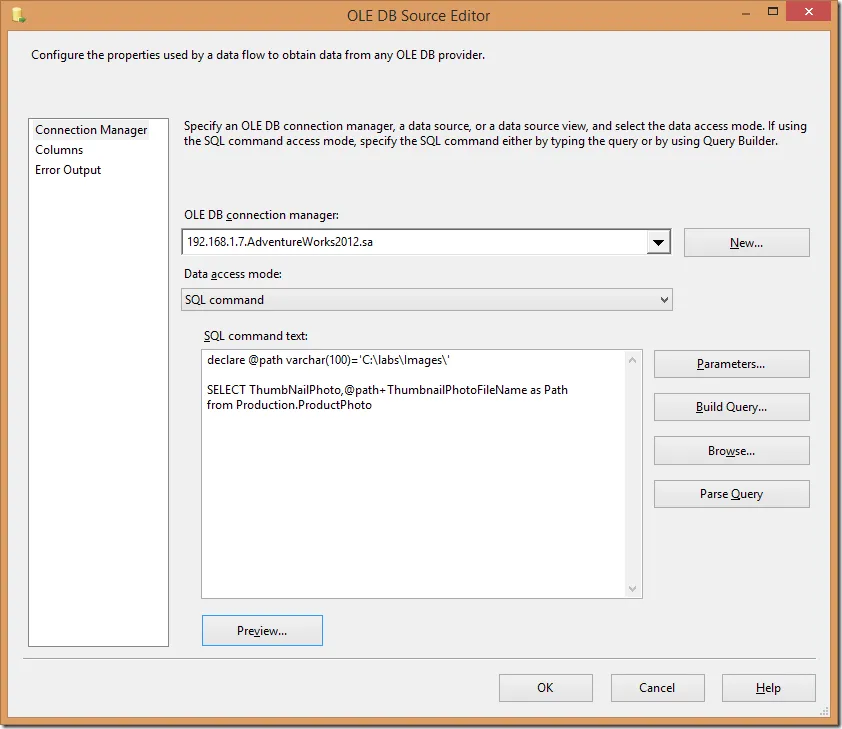Open Parameters dialog
842x729 pixels.
[x=731, y=364]
